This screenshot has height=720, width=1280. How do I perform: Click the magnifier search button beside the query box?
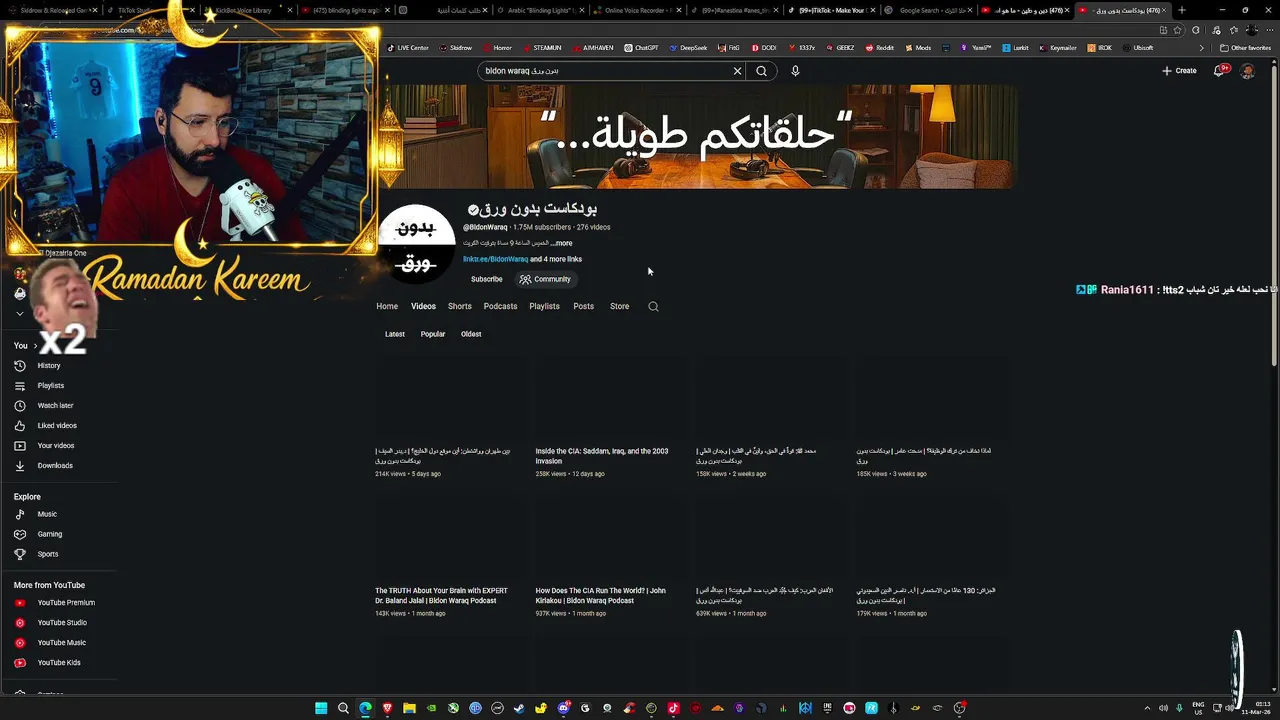[x=761, y=71]
